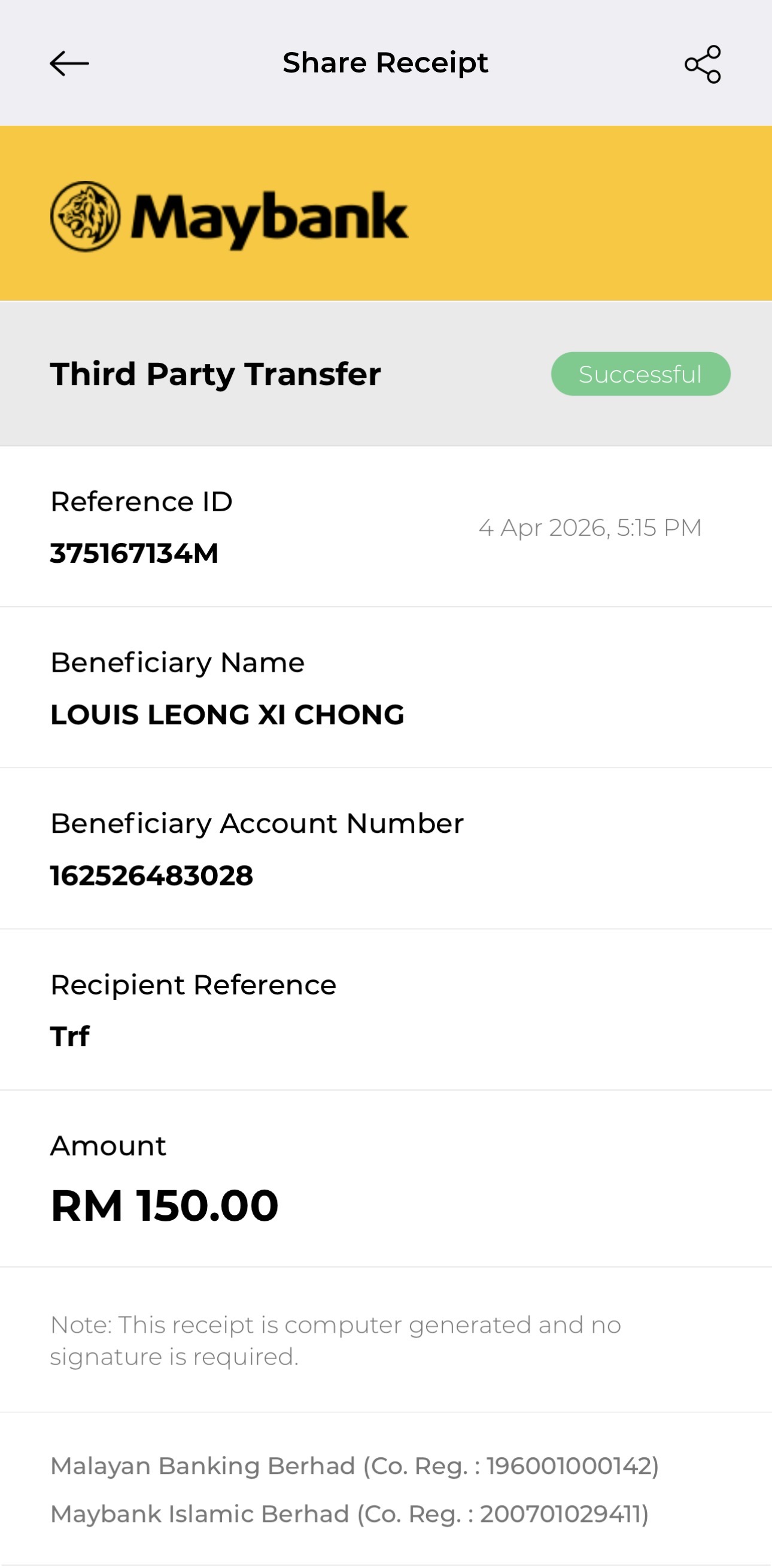Tap the date 4 Apr 2026, 5:15 PM

pyautogui.click(x=589, y=527)
